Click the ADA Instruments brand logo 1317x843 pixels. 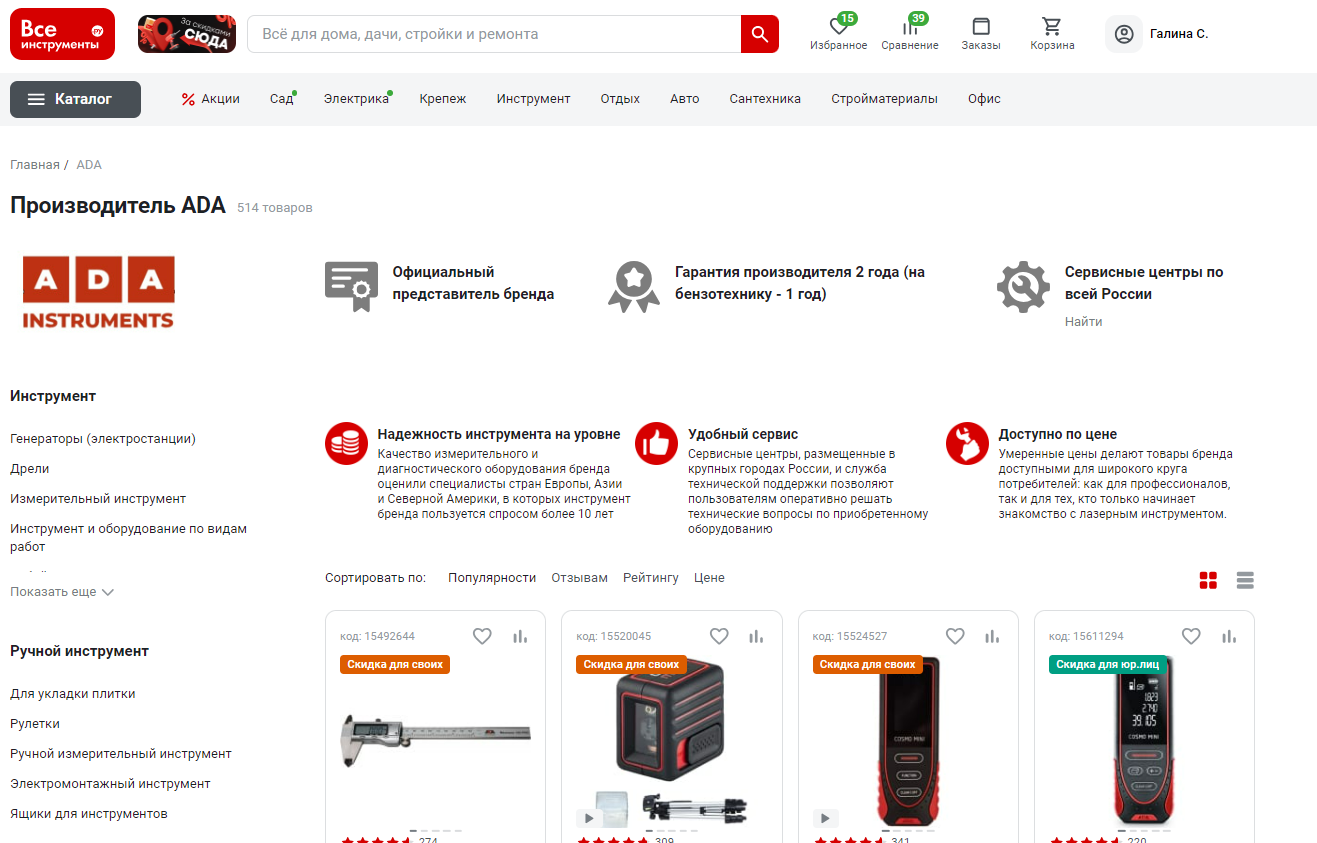tap(98, 292)
